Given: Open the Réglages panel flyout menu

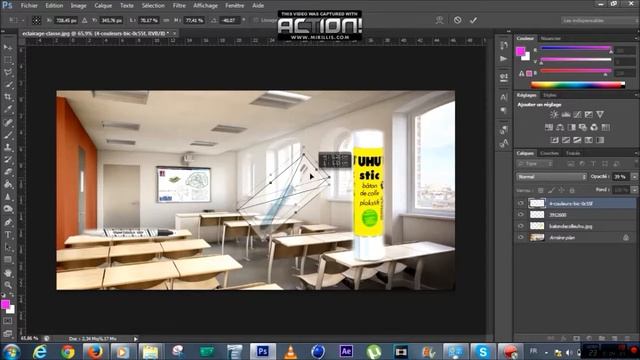Looking at the screenshot, I should point(636,95).
